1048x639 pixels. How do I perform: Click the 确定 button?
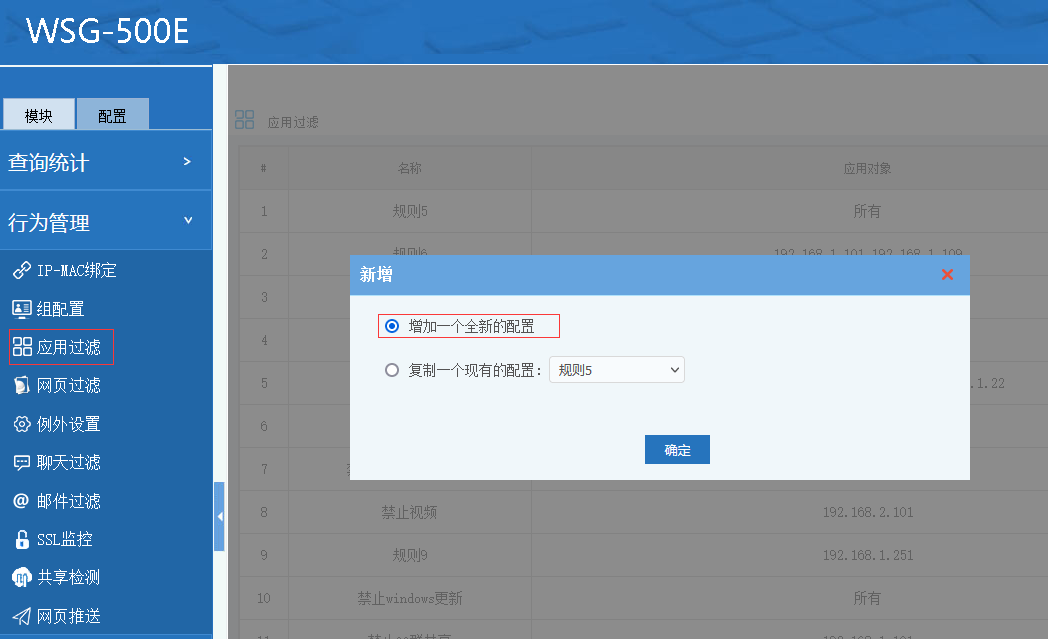[x=677, y=450]
